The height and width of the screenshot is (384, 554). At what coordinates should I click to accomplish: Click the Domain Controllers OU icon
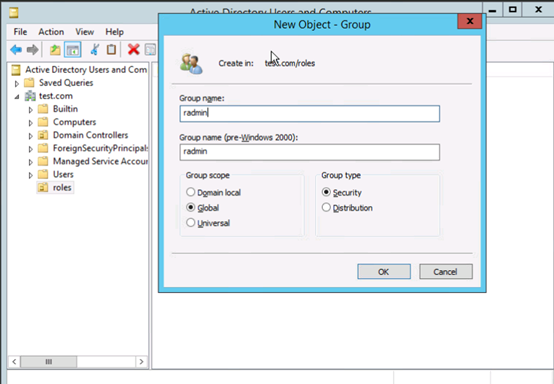(43, 135)
